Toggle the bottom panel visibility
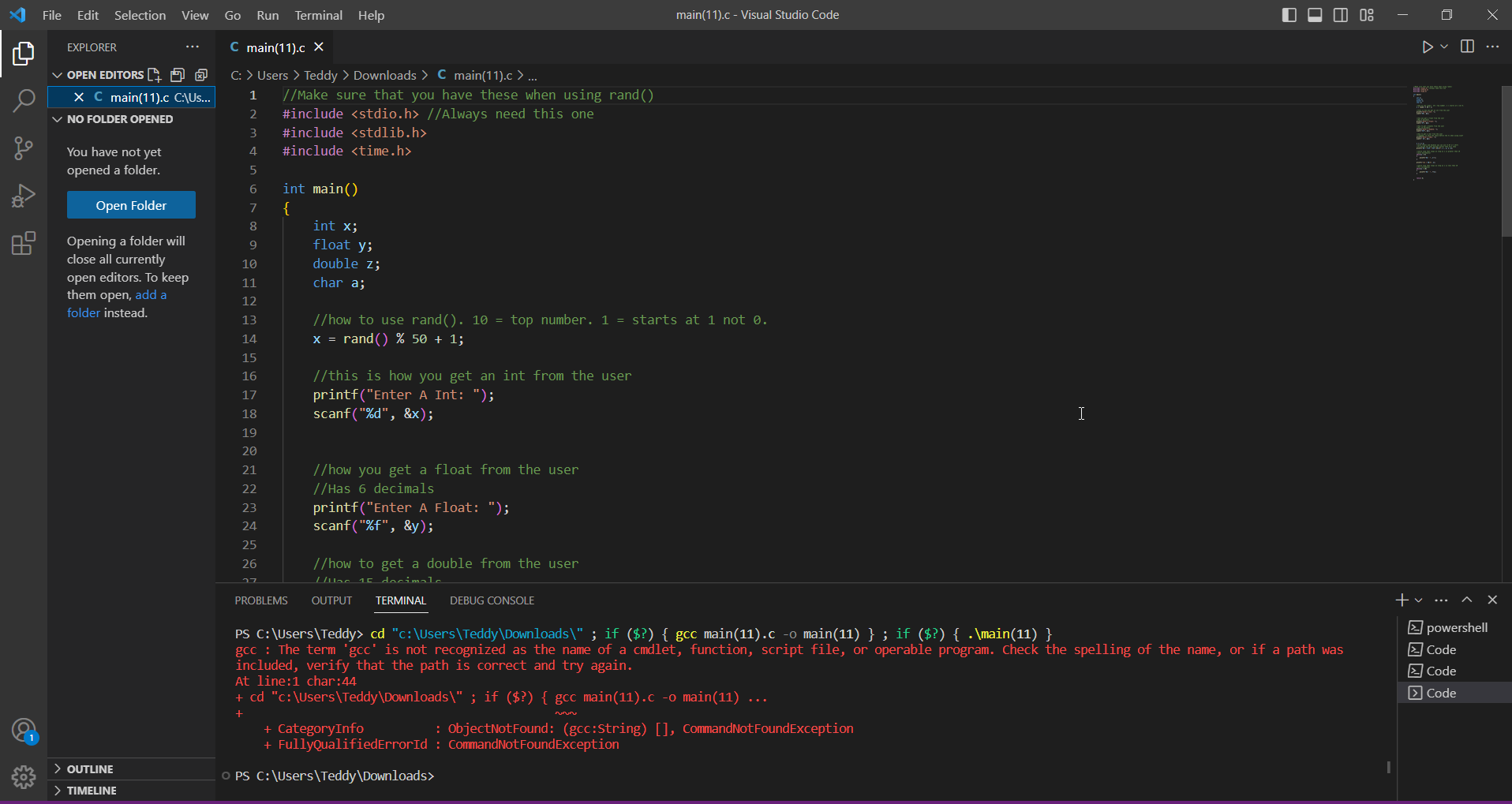 click(x=1315, y=15)
